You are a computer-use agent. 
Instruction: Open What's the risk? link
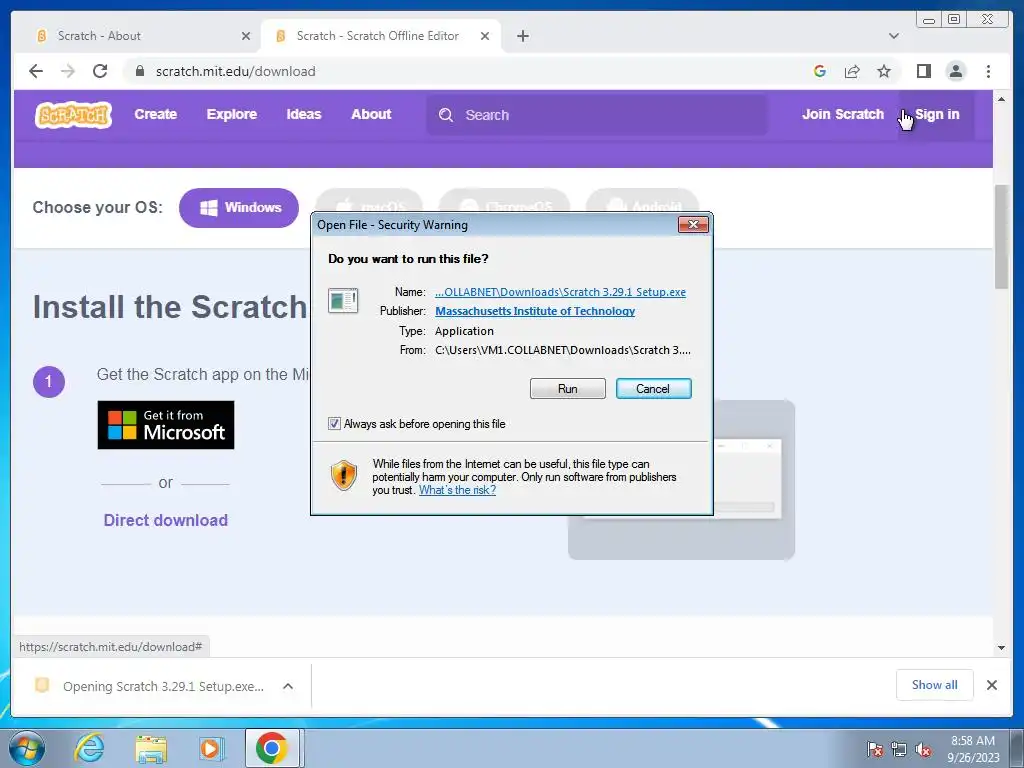point(457,490)
